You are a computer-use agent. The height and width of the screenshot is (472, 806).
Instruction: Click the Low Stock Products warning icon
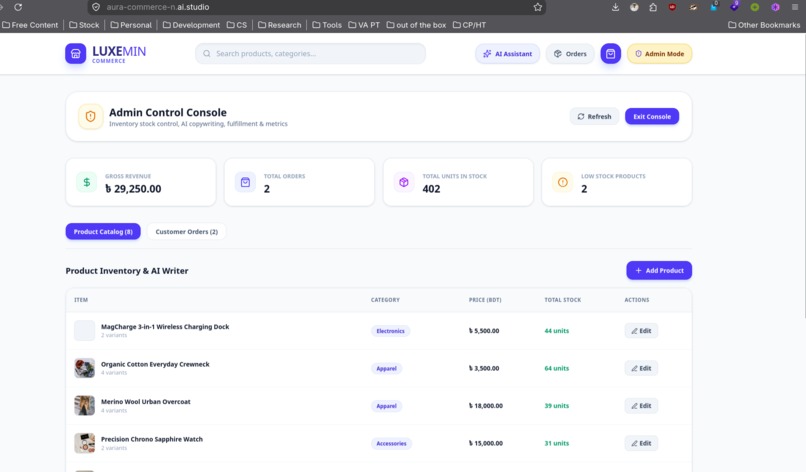(x=562, y=182)
